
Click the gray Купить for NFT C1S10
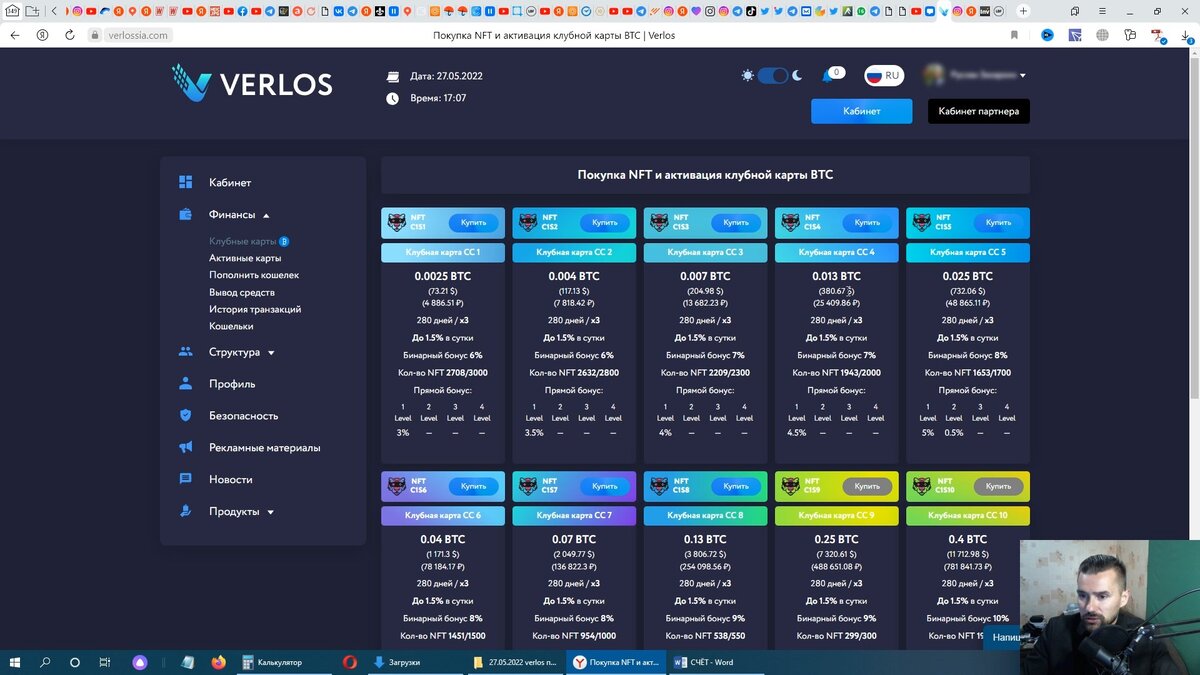(998, 487)
